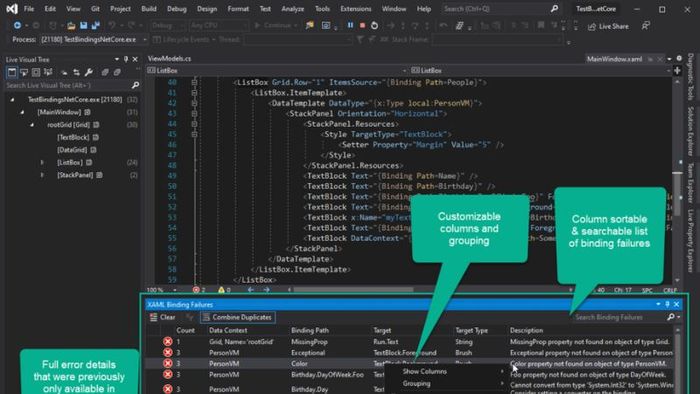
Task: Click the Save icon in the toolbar
Action: [83, 25]
